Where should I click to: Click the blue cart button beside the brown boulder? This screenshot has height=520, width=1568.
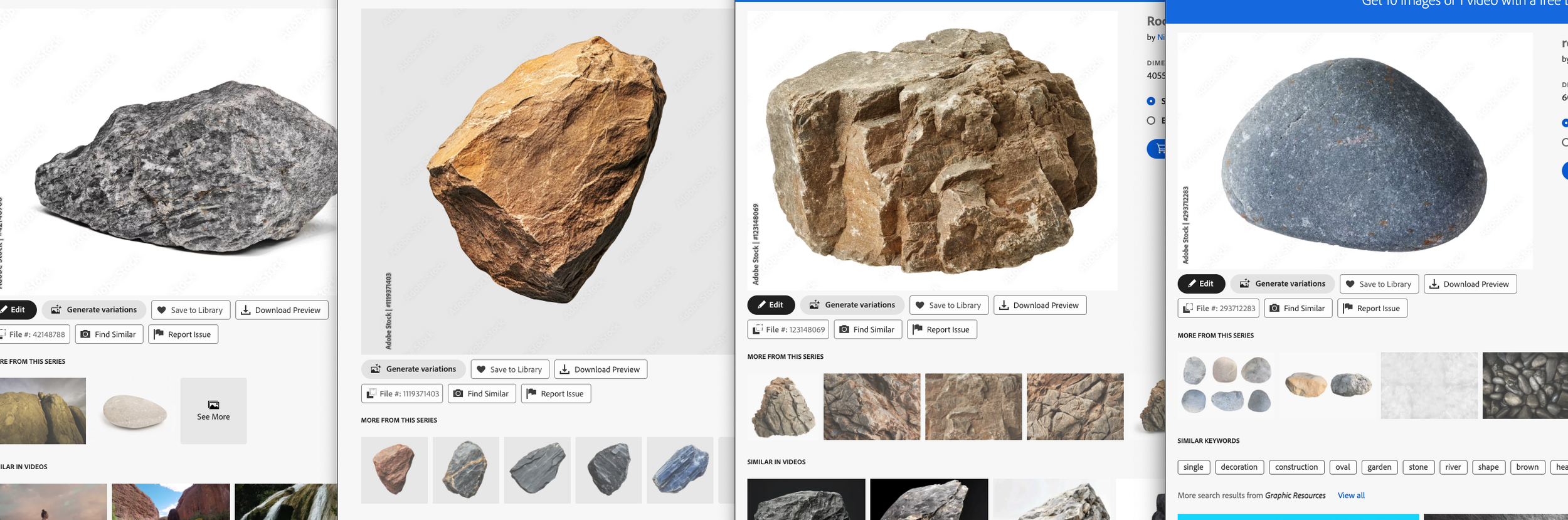point(1157,149)
